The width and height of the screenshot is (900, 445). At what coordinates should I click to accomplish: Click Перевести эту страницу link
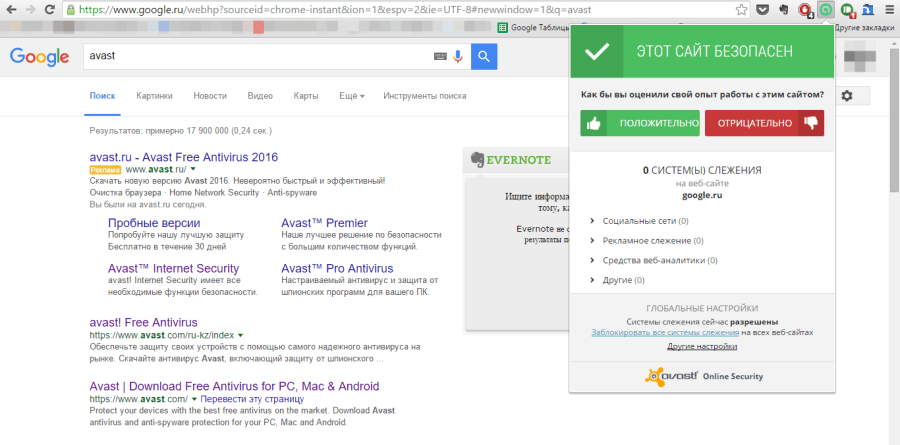click(x=252, y=399)
